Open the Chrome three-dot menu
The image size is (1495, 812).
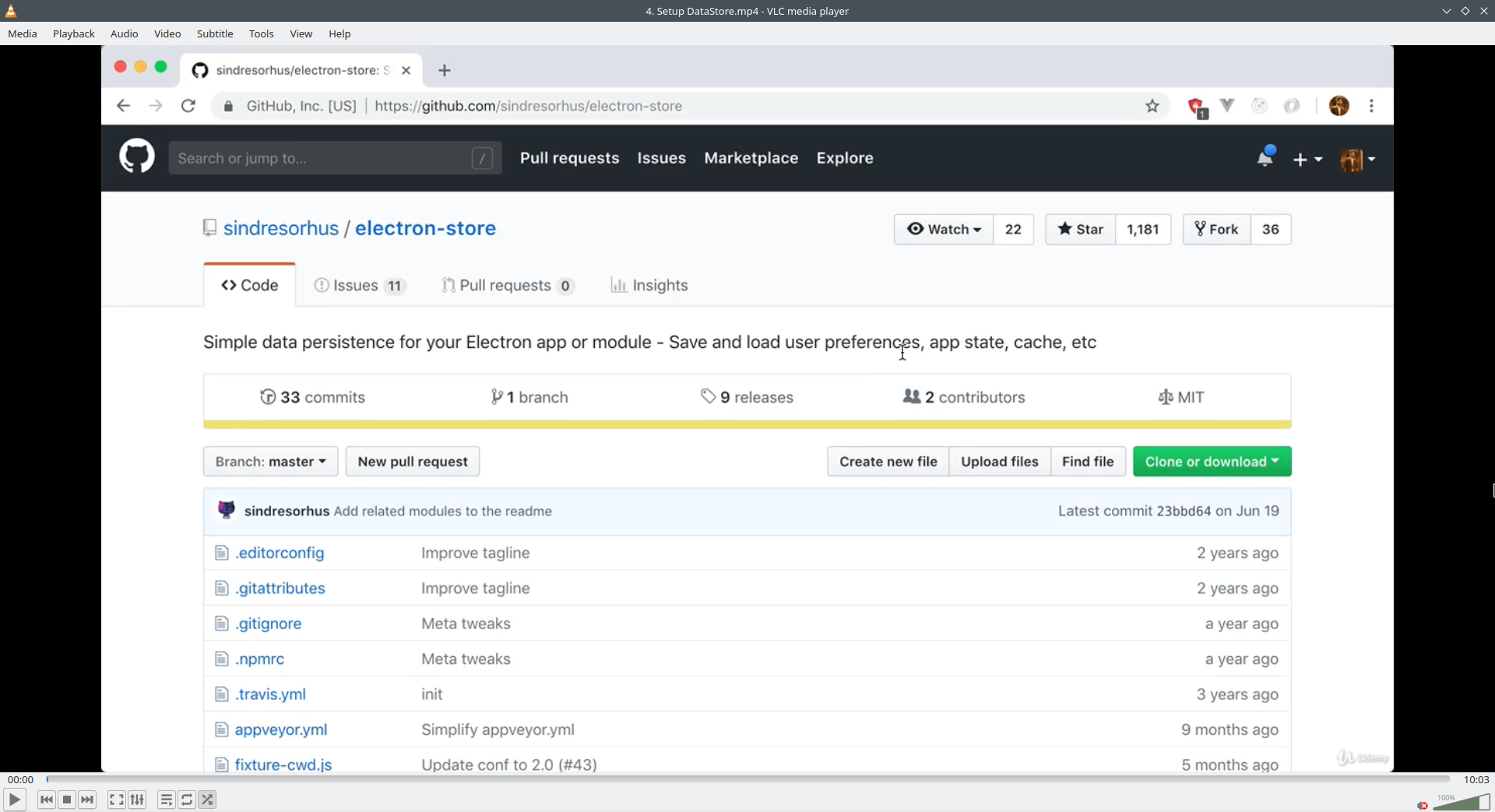click(1372, 106)
